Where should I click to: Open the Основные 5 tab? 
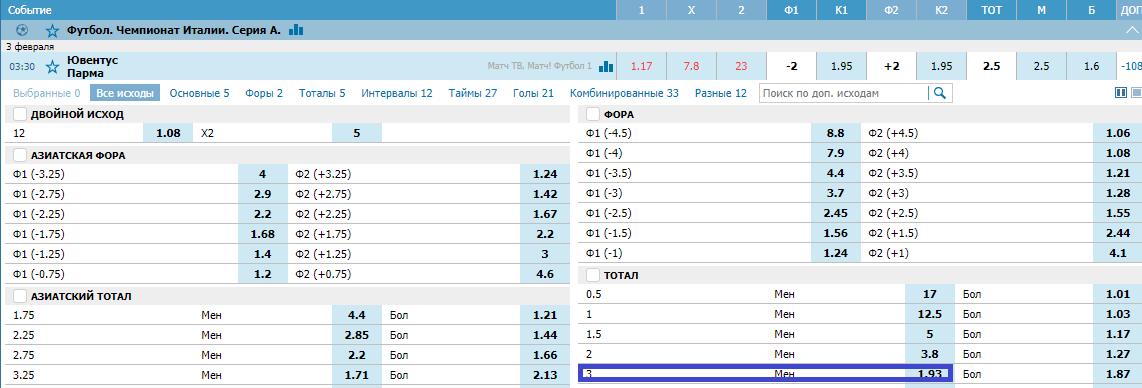(200, 93)
